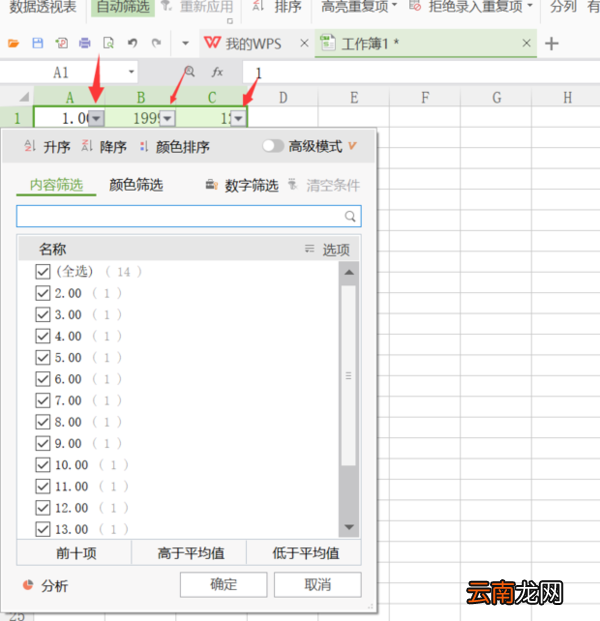Close the 工作簿1 tab
Image resolution: width=600 pixels, height=621 pixels.
pos(526,43)
